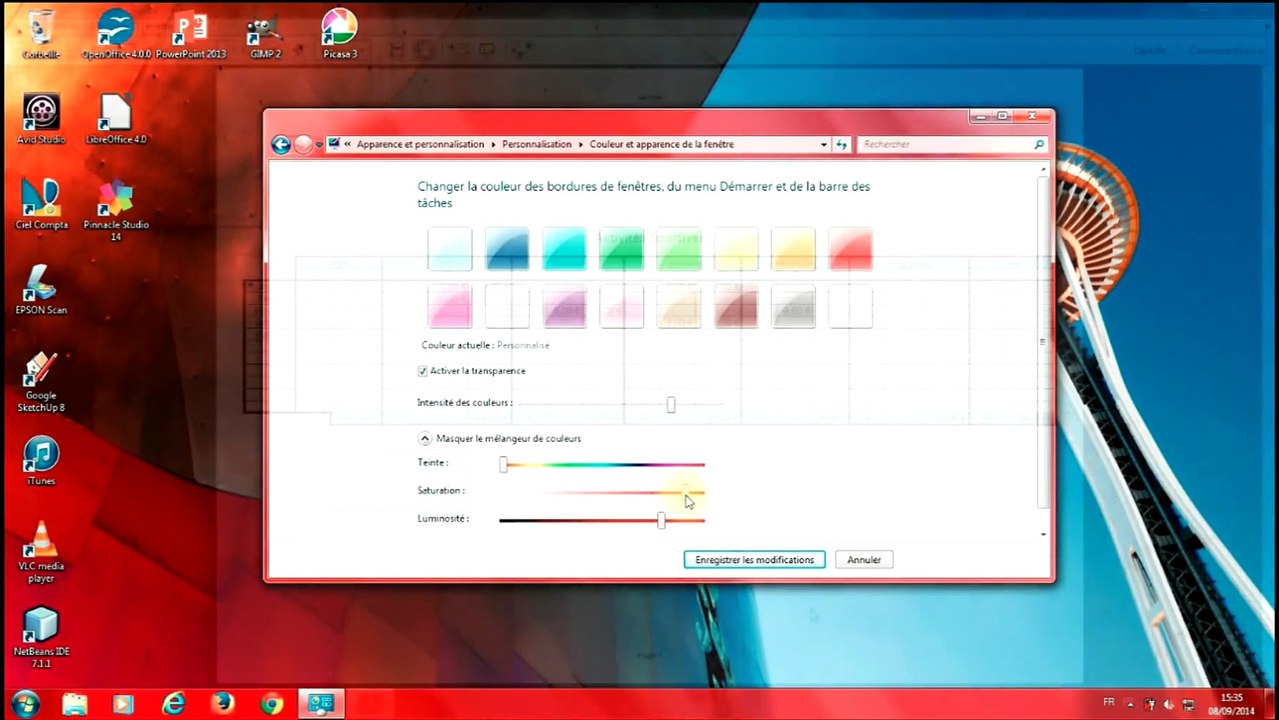1279x720 pixels.
Task: Click the active Personalization taskbar button
Action: [321, 704]
